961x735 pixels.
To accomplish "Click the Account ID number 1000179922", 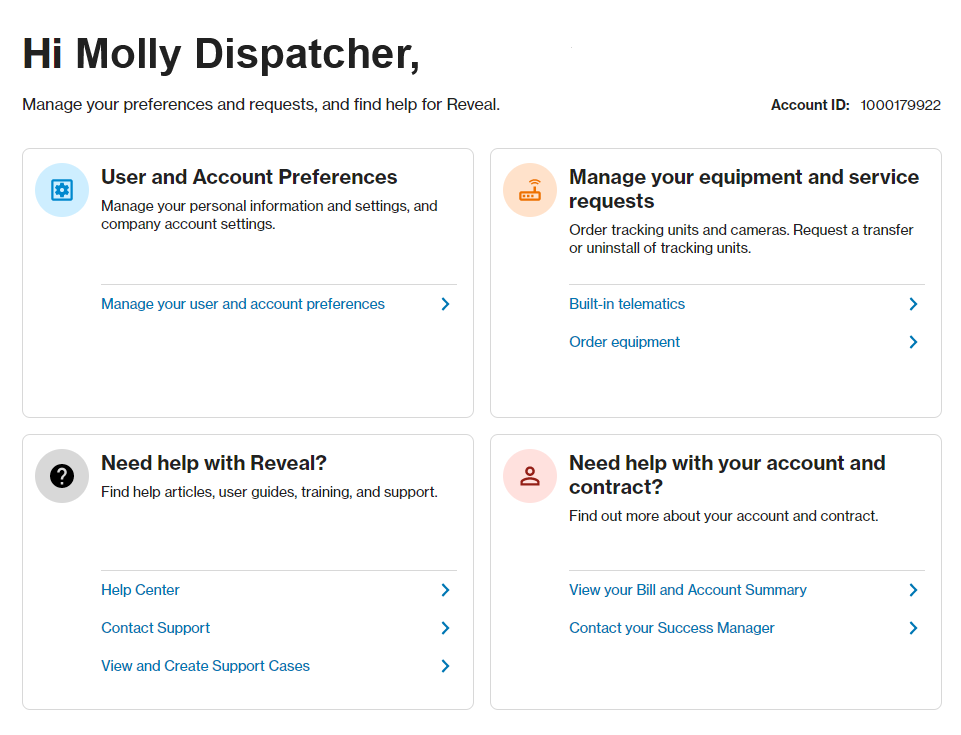I will tap(900, 105).
